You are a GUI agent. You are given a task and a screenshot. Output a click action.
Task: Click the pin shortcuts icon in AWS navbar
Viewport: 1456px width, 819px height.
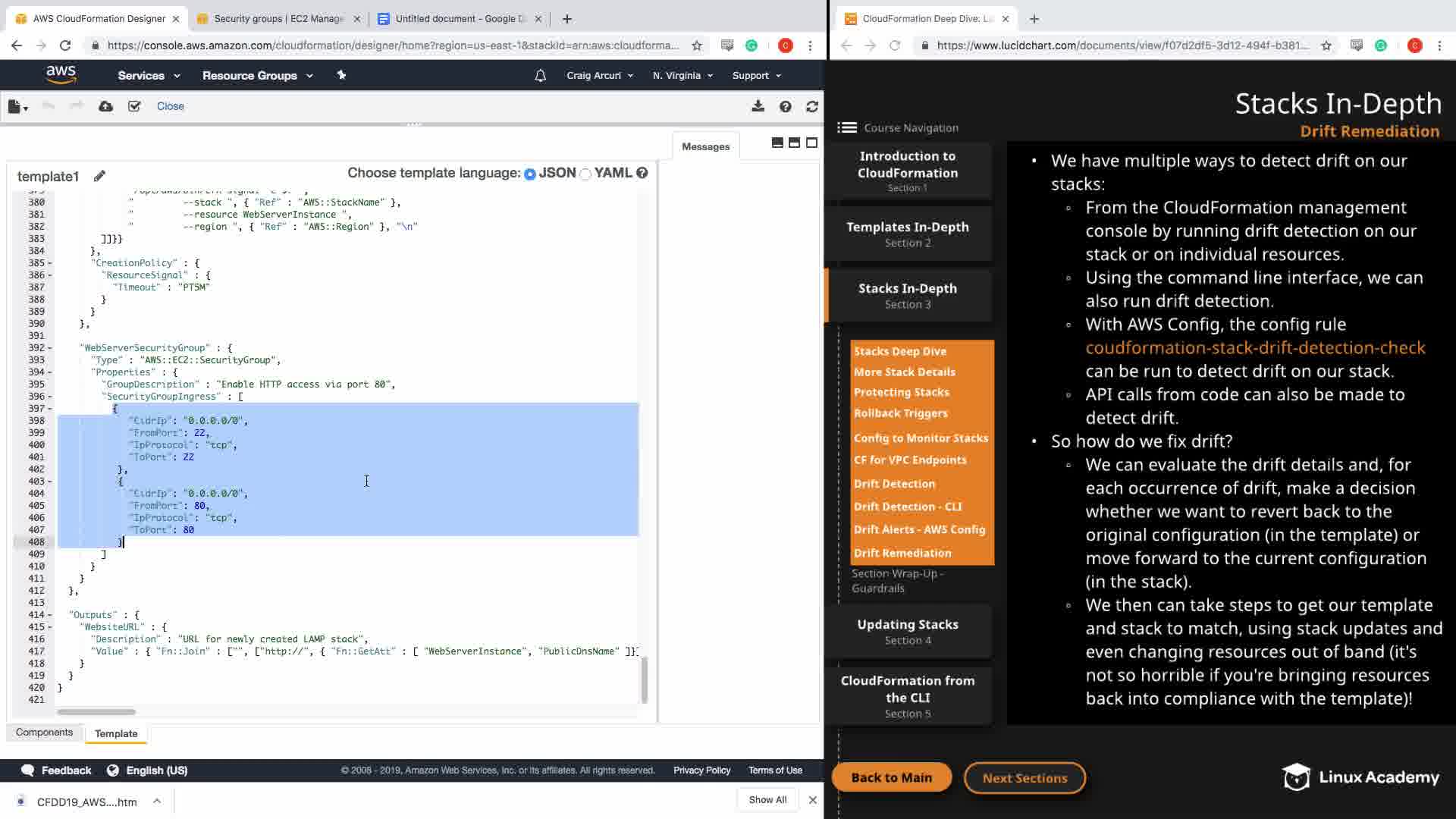(x=341, y=75)
